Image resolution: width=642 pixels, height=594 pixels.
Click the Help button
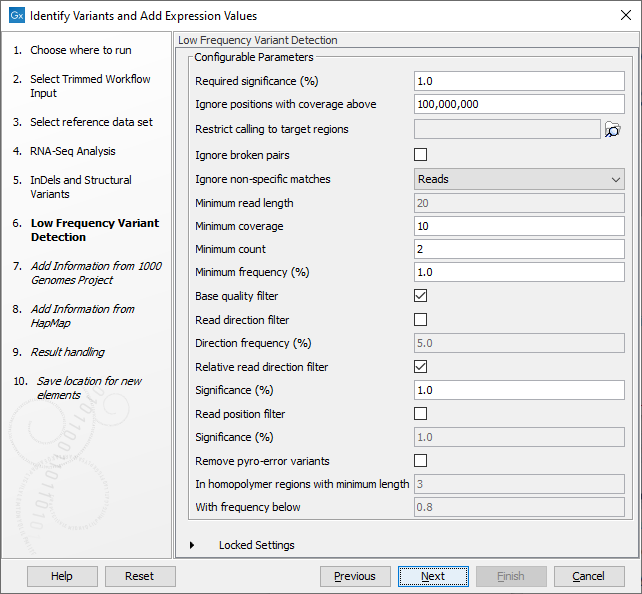(x=62, y=576)
